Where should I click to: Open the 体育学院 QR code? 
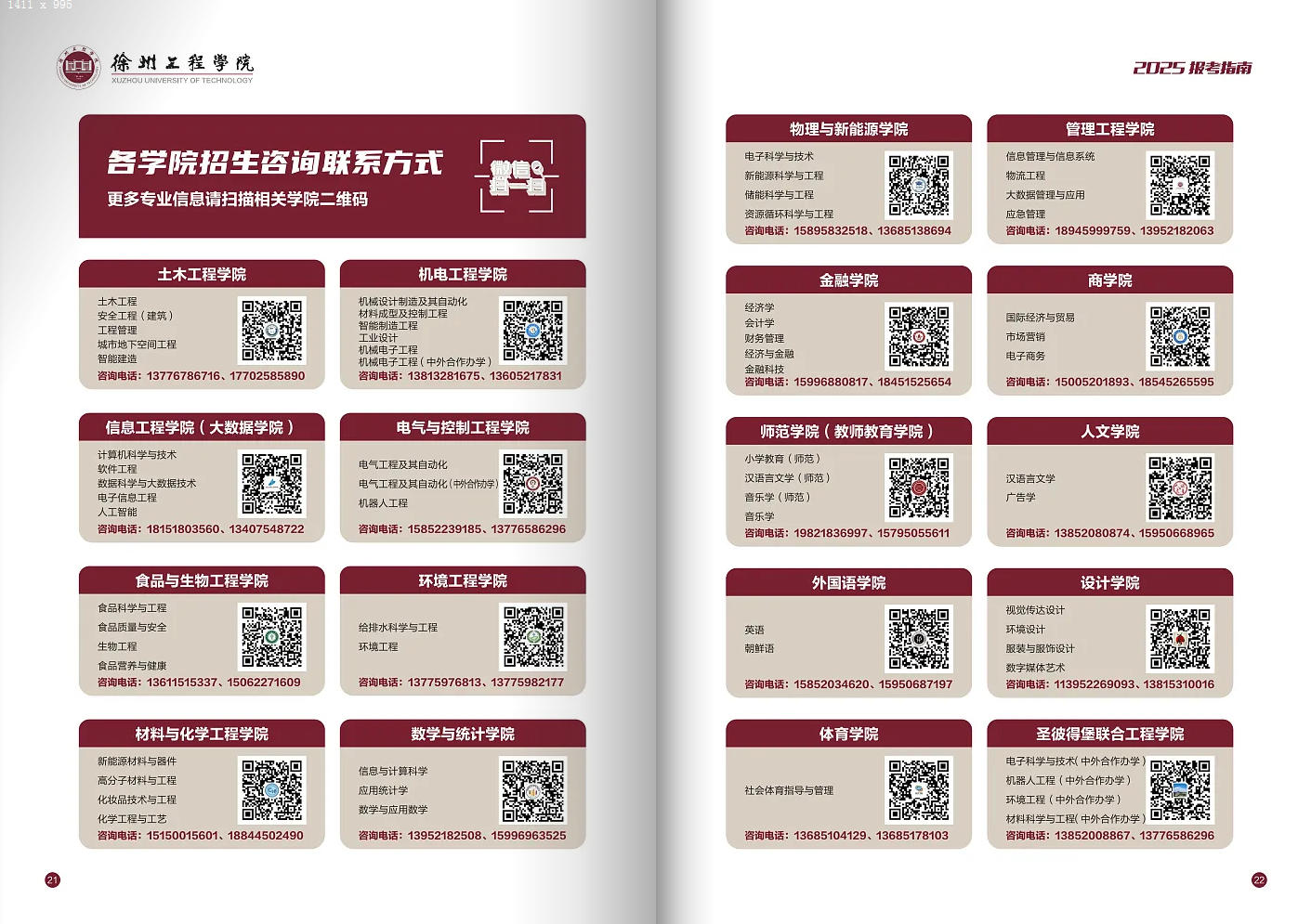coord(919,790)
